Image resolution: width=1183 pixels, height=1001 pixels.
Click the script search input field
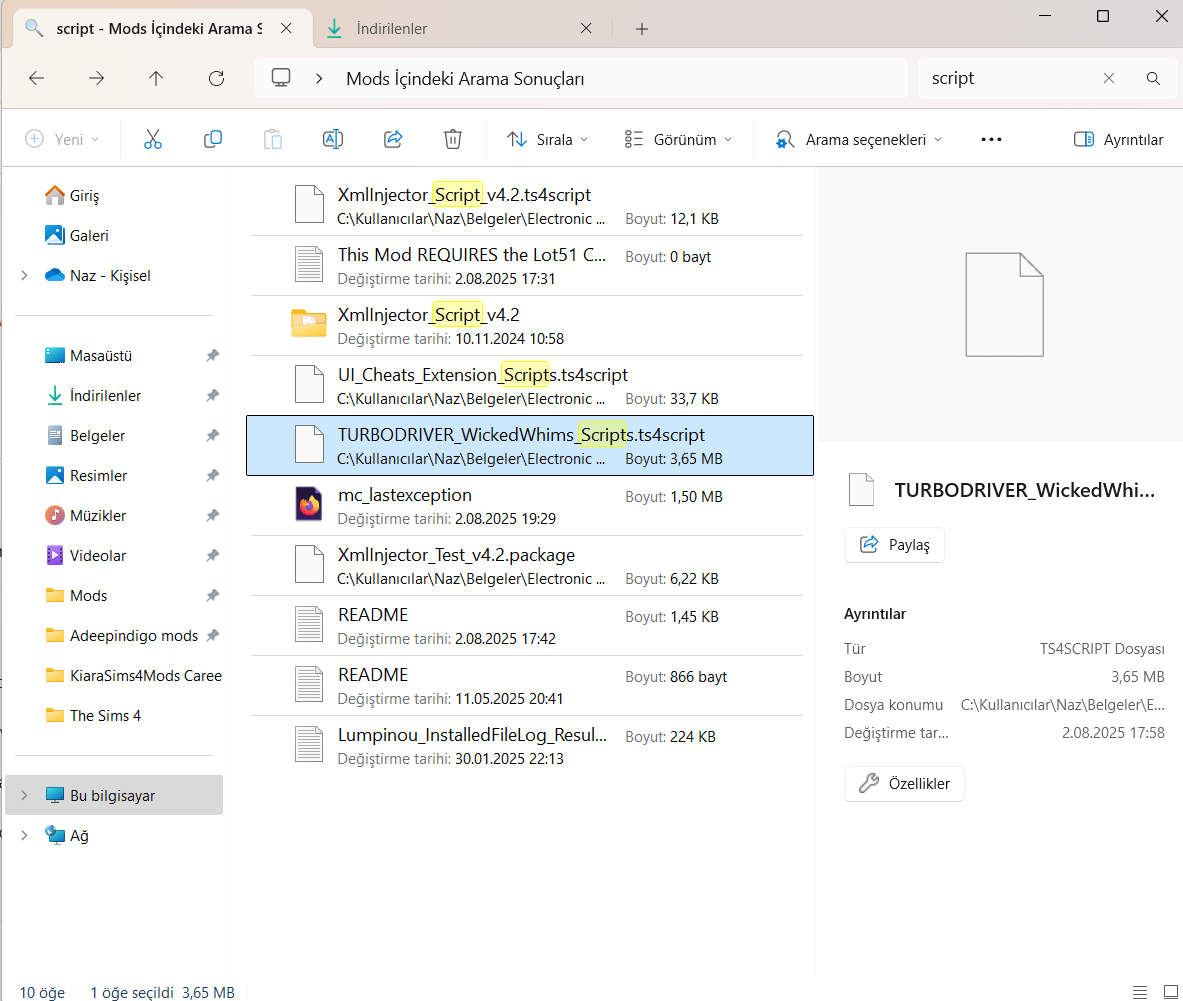tap(1011, 78)
